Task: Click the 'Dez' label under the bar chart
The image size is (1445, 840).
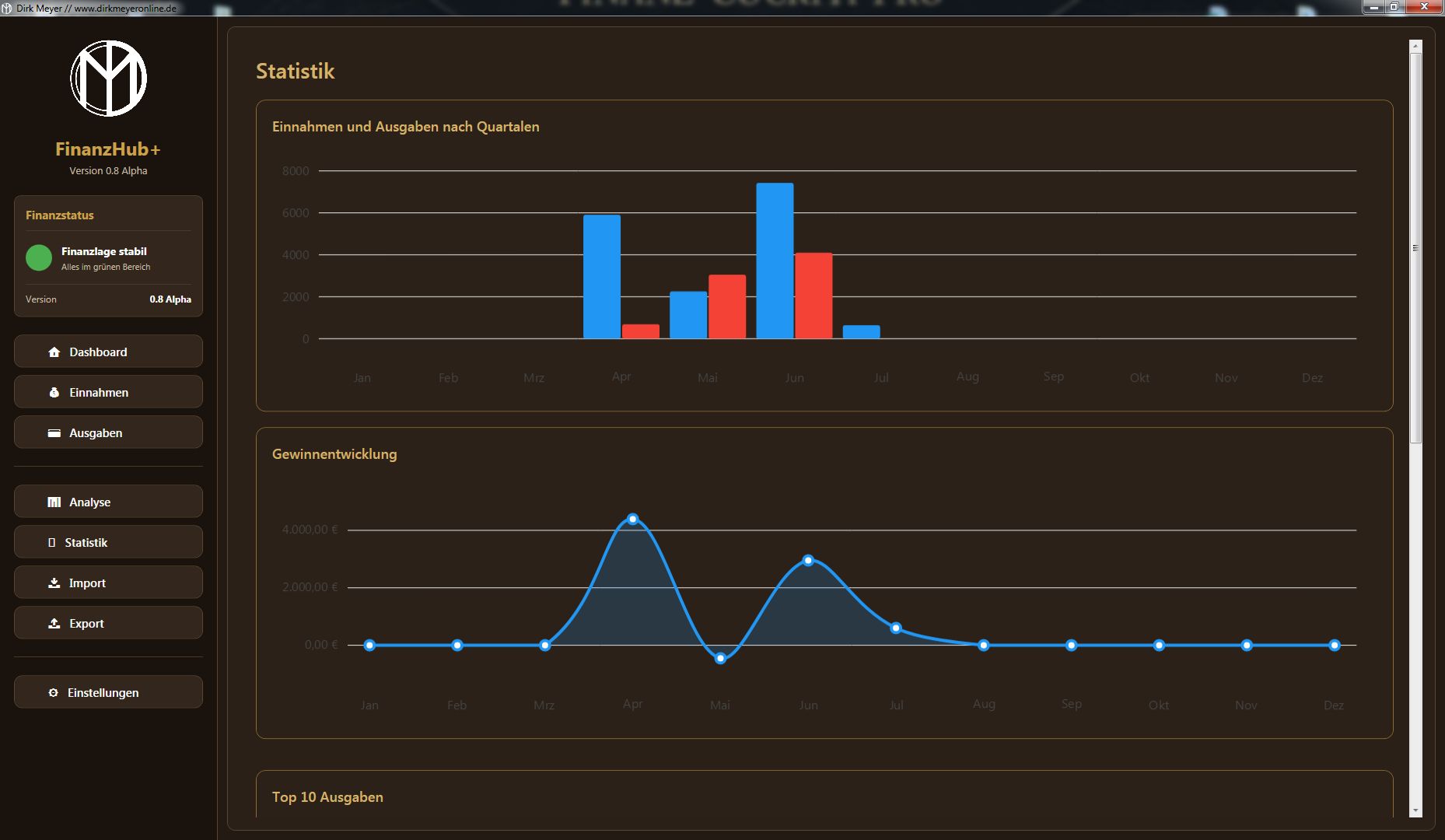Action: [x=1313, y=378]
